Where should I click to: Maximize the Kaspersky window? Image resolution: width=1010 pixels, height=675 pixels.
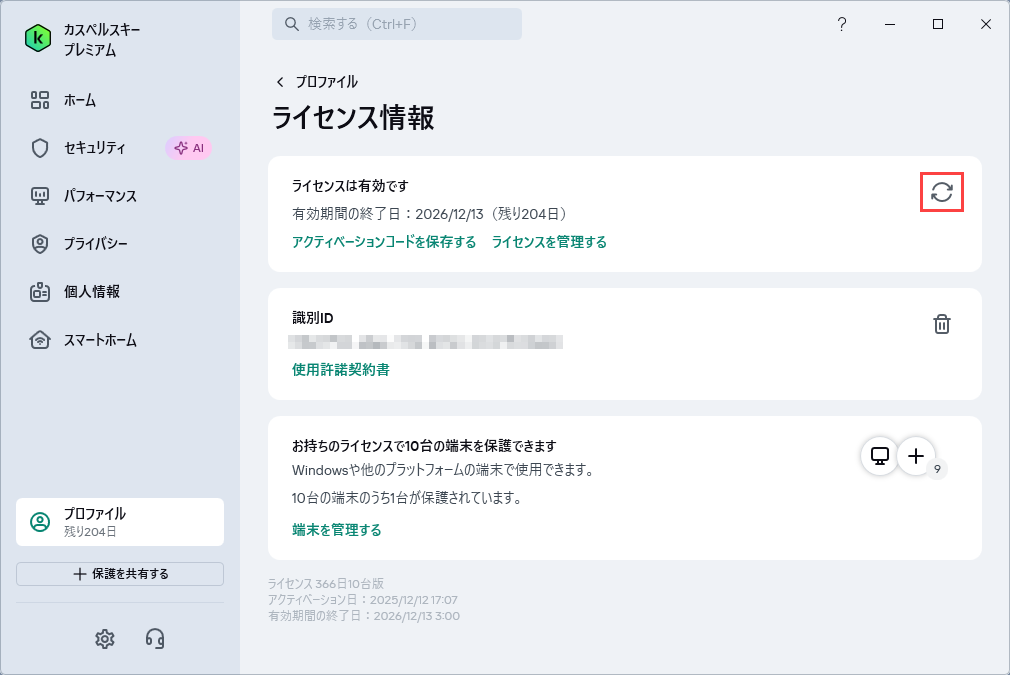click(x=938, y=24)
